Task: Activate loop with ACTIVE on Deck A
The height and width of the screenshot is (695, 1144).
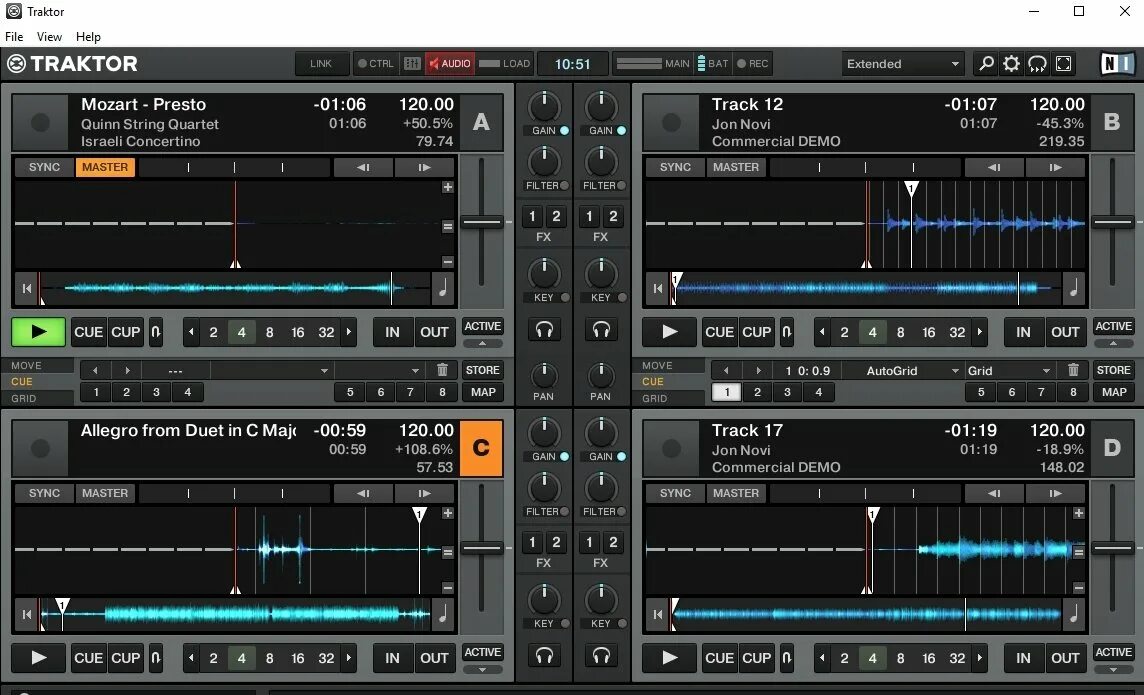Action: [x=482, y=326]
